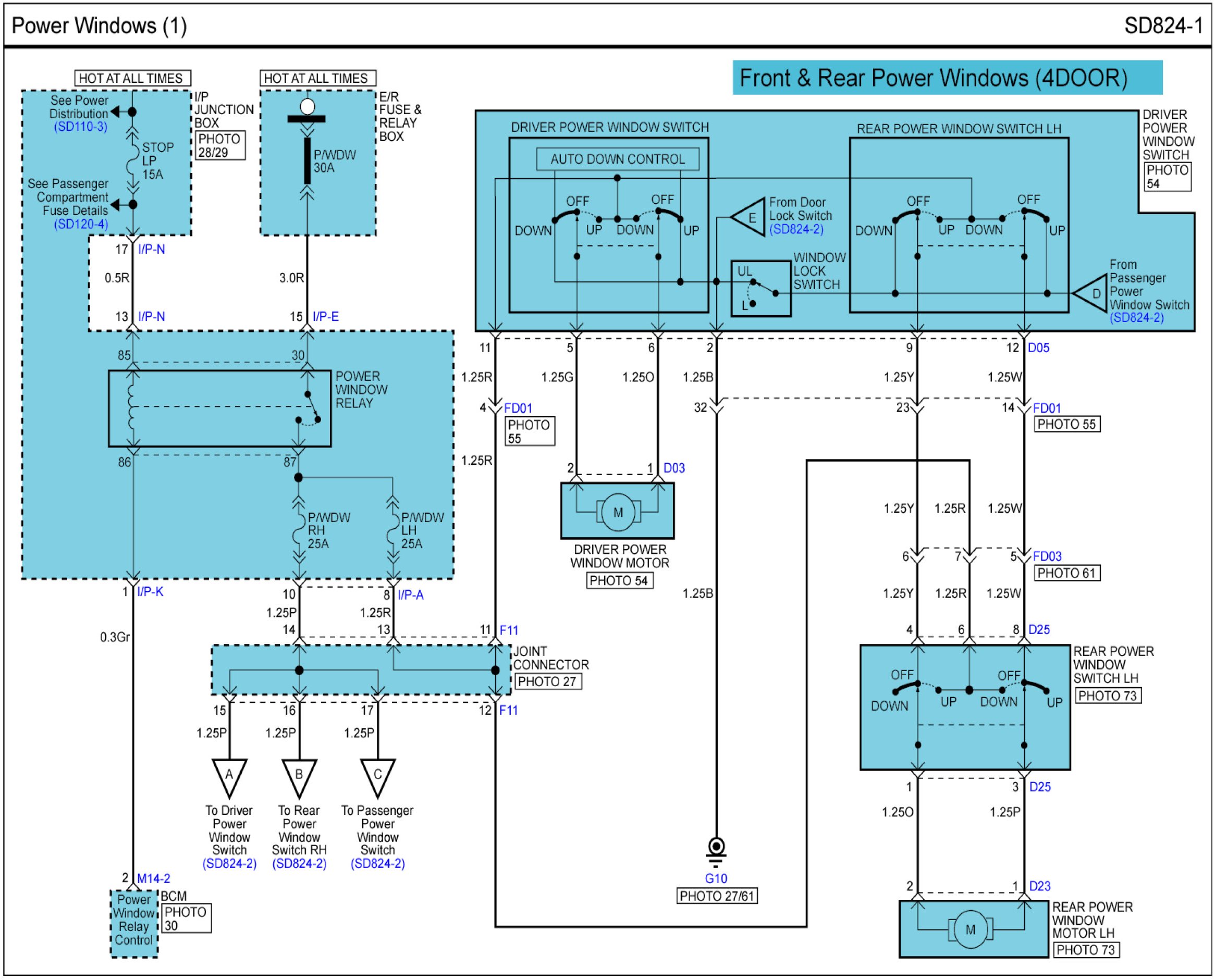1215x980 pixels.
Task: Click the P/WDW 30A fuse symbol
Action: point(308,161)
